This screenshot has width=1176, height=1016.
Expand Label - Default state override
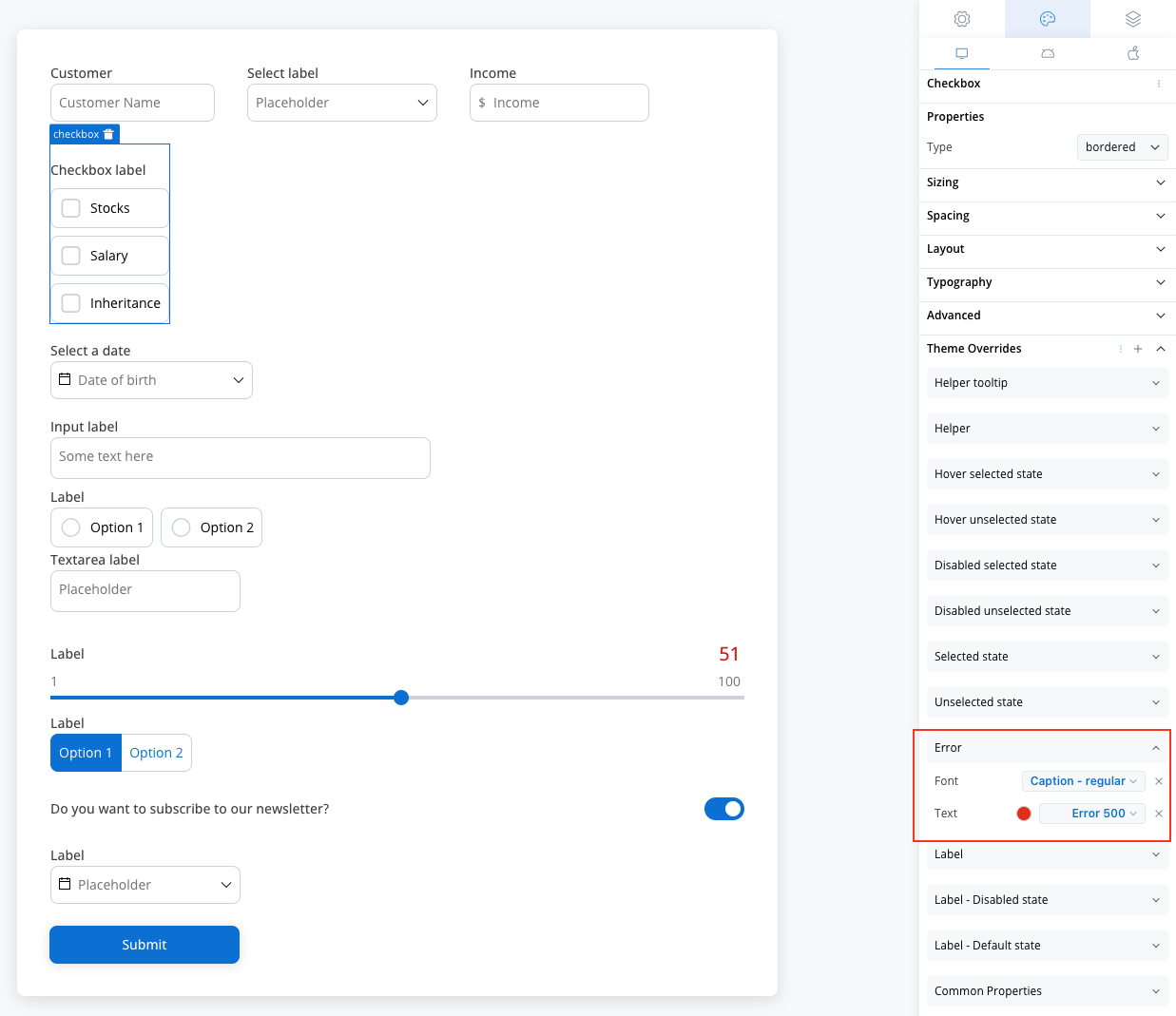pyautogui.click(x=1047, y=946)
